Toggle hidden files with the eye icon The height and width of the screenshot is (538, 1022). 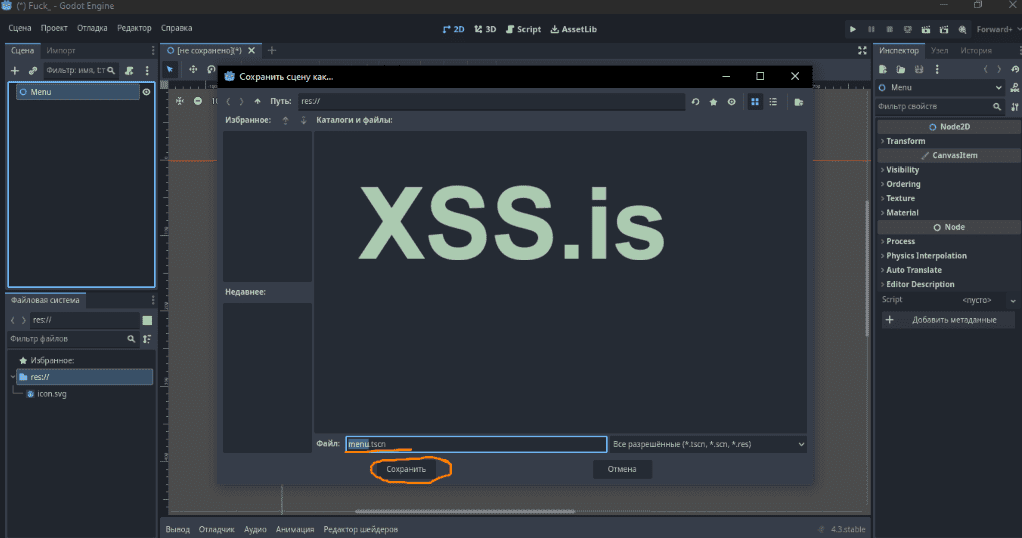[x=731, y=102]
